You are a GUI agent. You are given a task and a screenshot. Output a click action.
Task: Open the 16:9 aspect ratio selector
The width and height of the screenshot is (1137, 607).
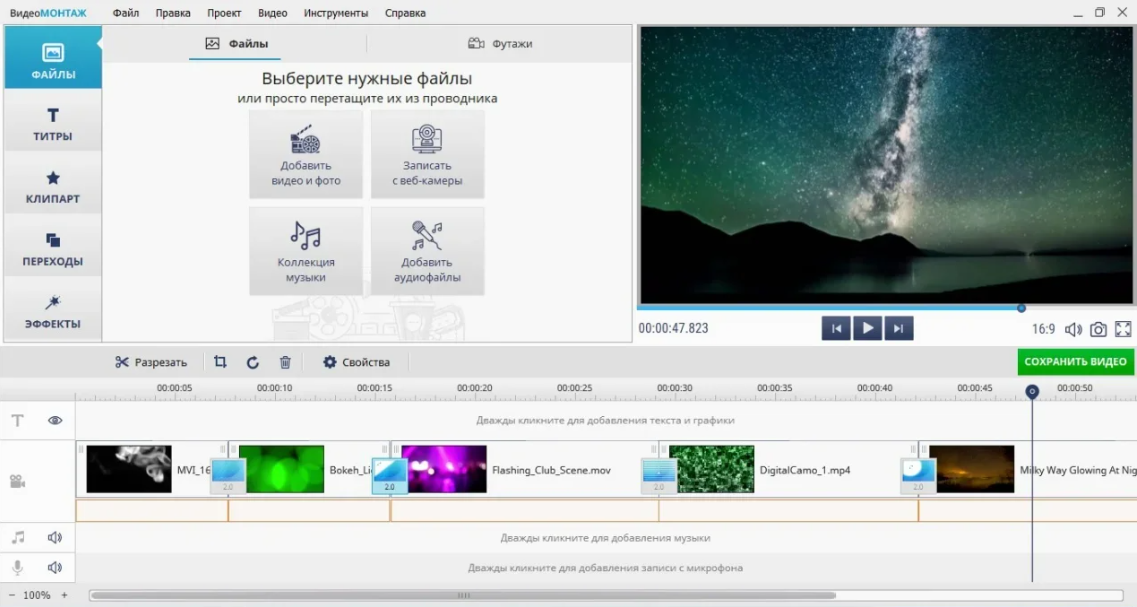[1043, 329]
